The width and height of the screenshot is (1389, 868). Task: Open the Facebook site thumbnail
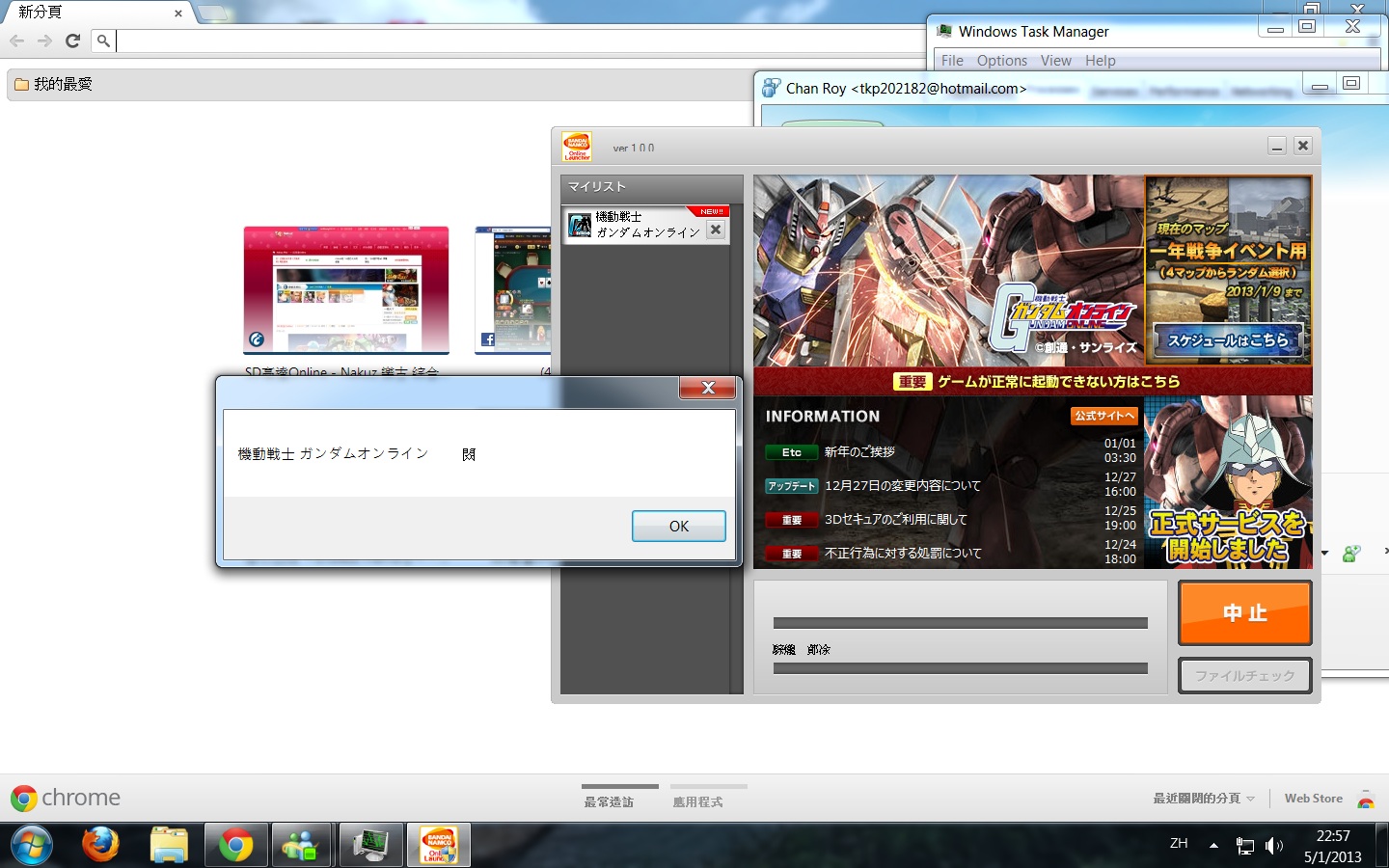[x=512, y=290]
